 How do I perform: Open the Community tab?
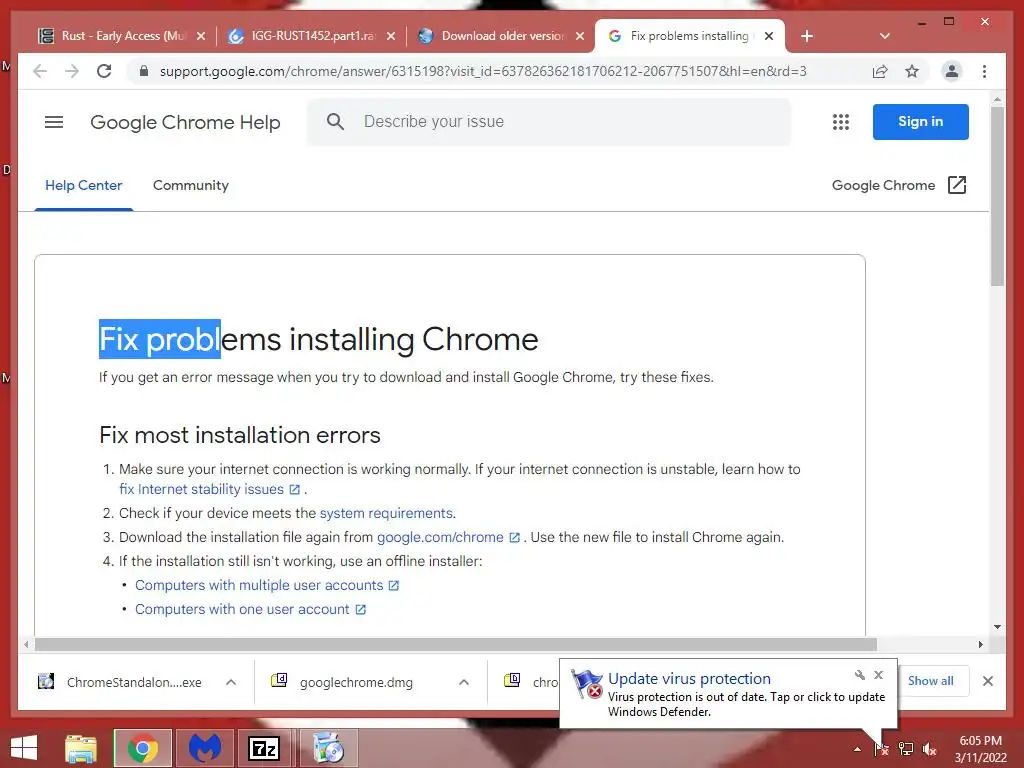(191, 185)
